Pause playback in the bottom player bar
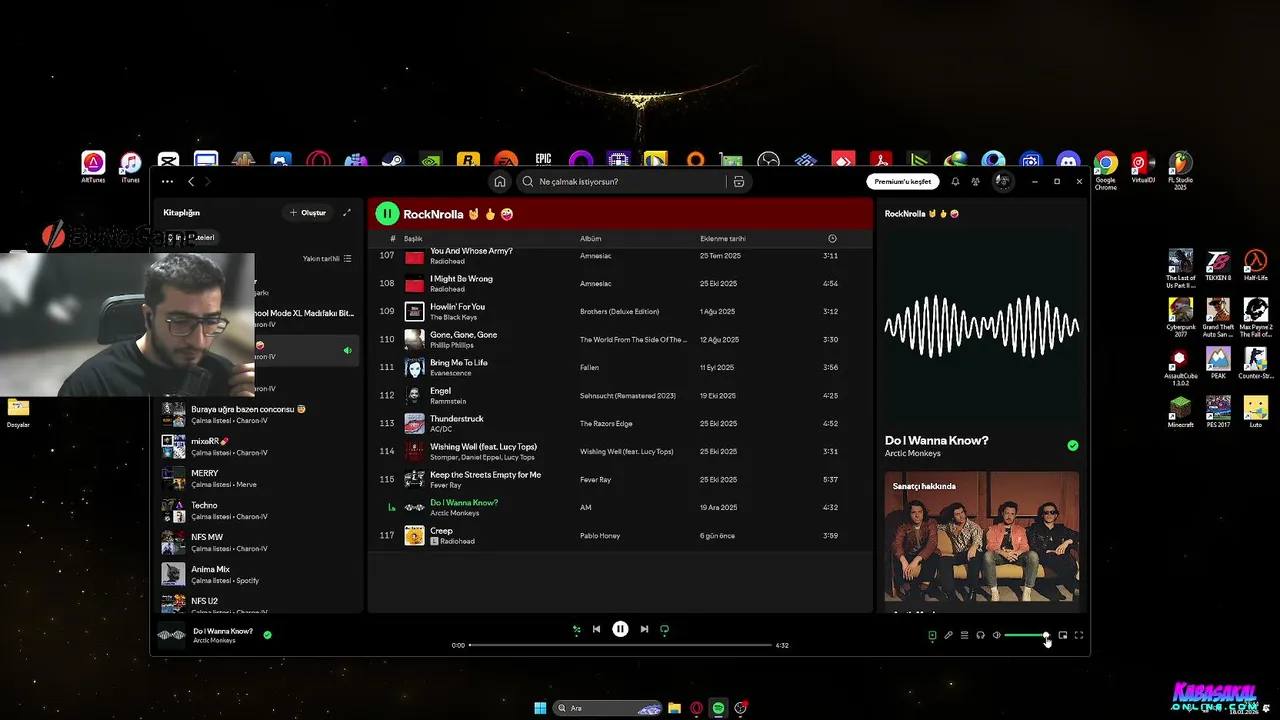Screen dimensions: 1280x720 pyautogui.click(x=620, y=629)
